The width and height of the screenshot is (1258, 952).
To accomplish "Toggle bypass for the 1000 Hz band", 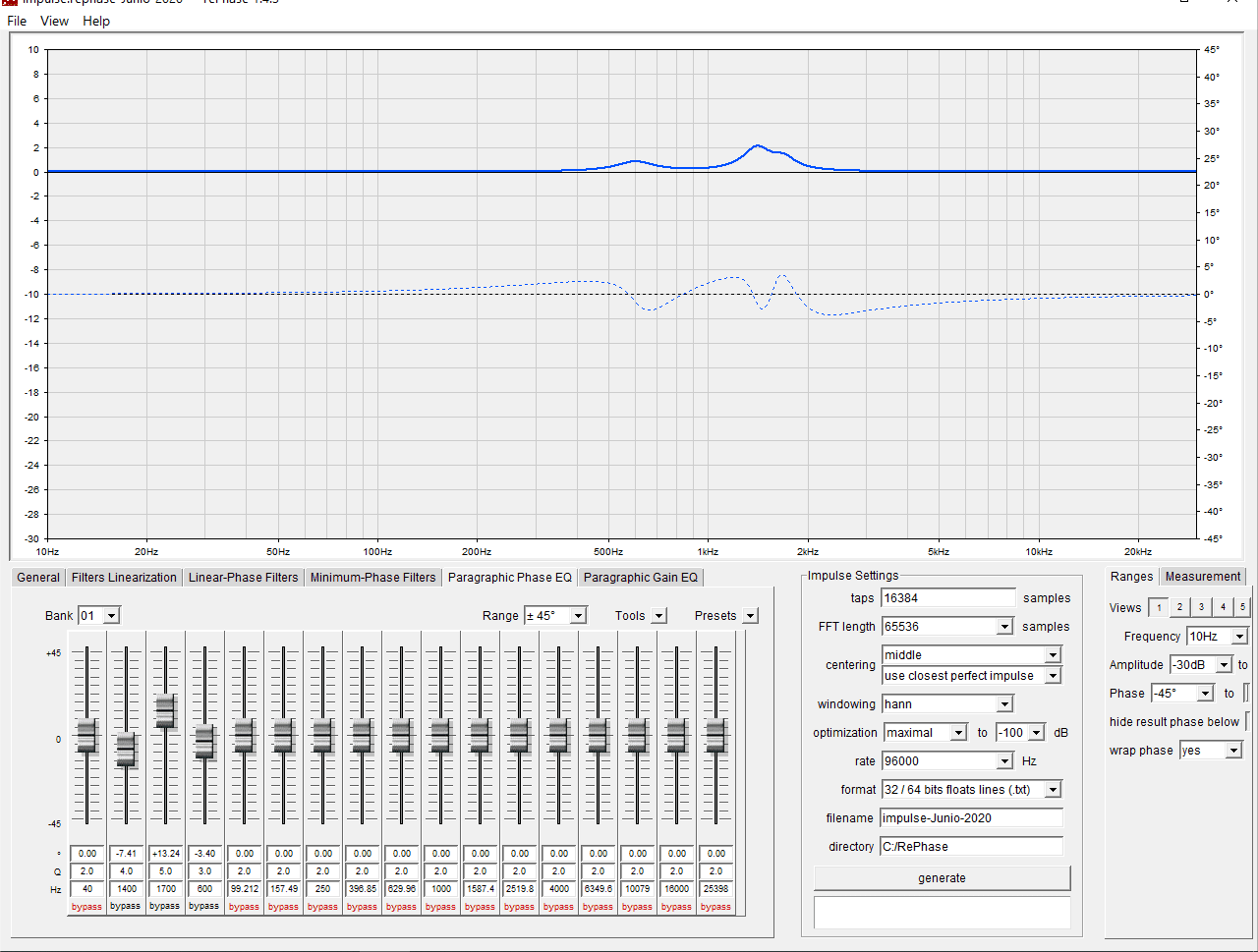I will coord(440,907).
